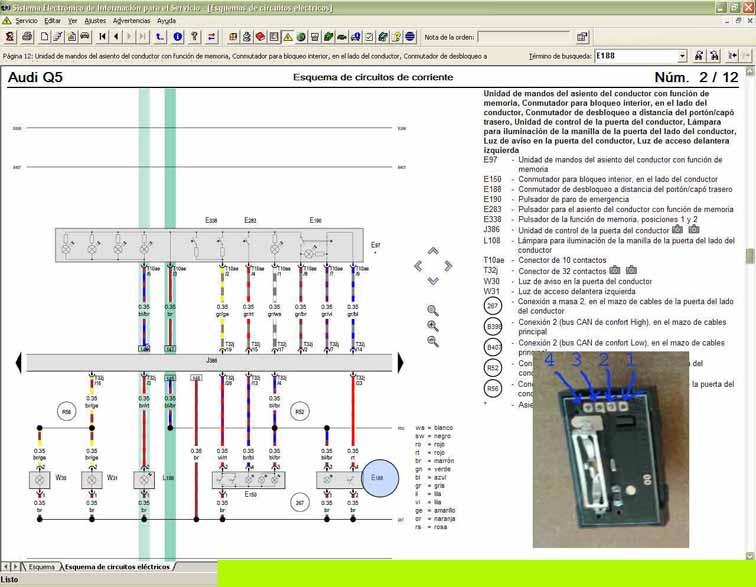
Task: Click the blue striped globe icon
Action: pos(410,37)
